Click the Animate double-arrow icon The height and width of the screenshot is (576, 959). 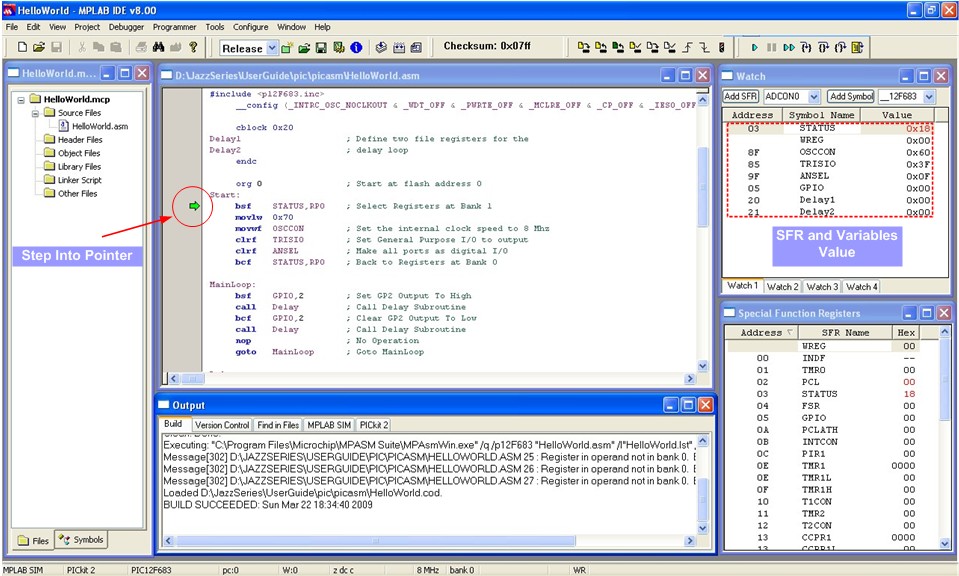789,47
